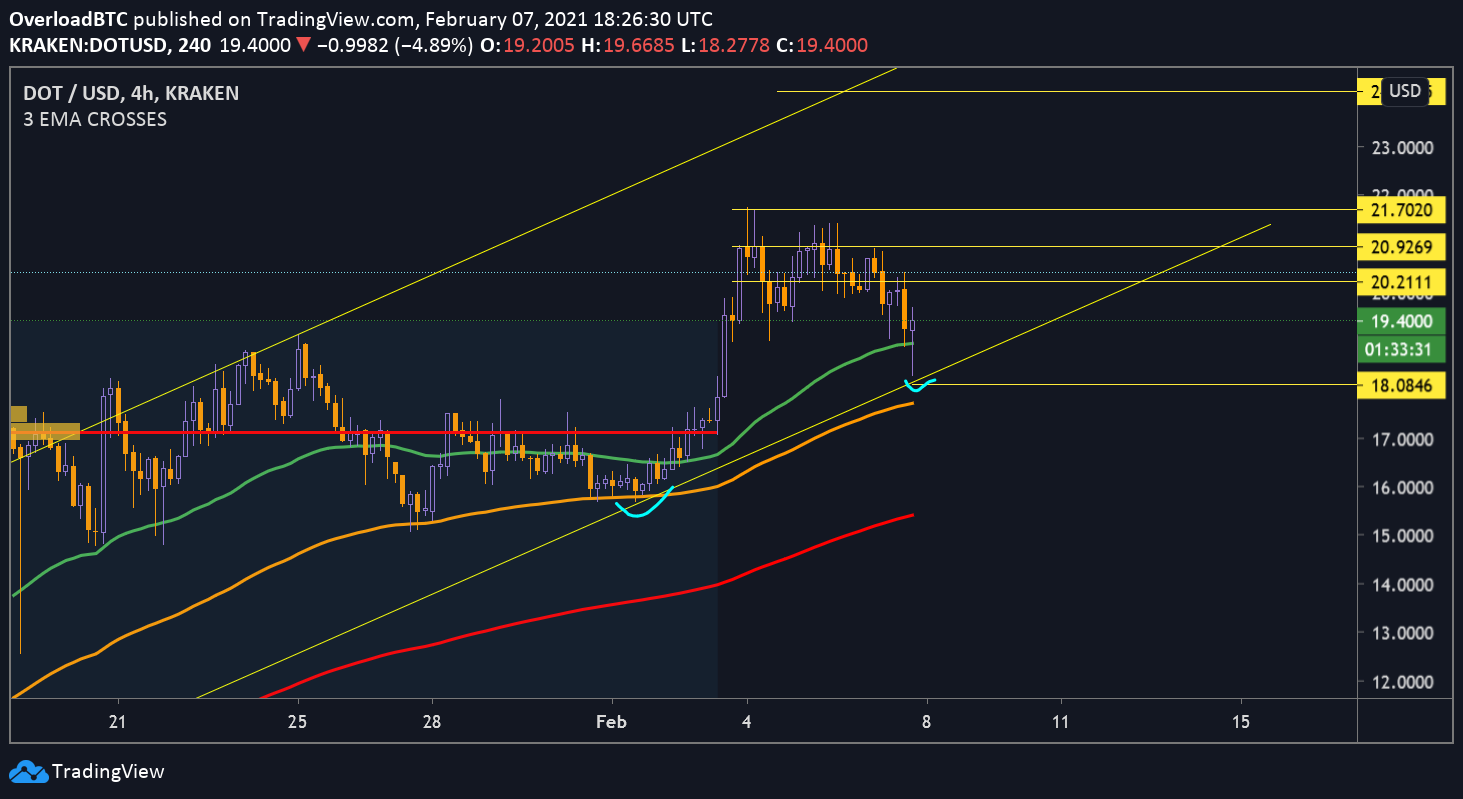Image resolution: width=1463 pixels, height=799 pixels.
Task: Click the '4' date on the time axis
Action: (x=746, y=722)
